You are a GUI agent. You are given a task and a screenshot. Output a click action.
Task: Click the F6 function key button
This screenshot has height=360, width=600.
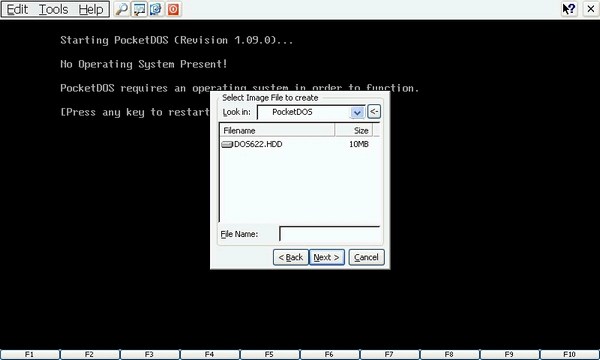(330, 355)
